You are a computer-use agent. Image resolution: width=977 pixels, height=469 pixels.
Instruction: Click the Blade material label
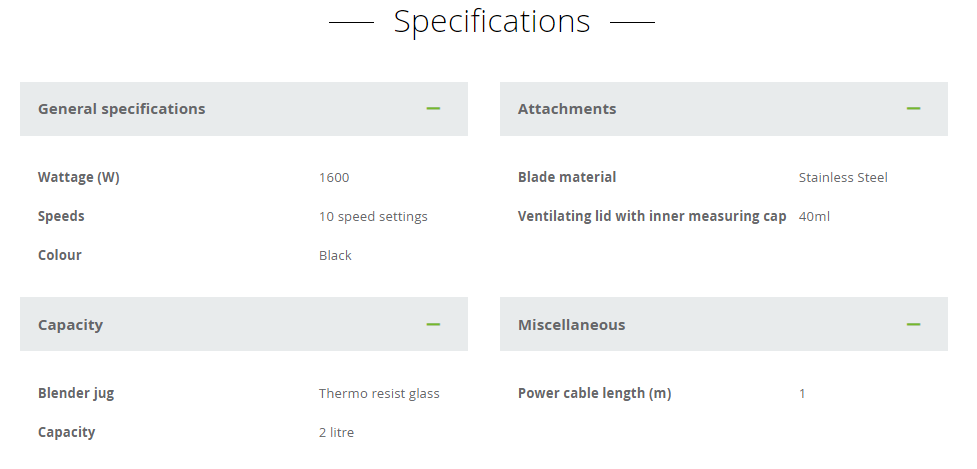click(x=567, y=178)
